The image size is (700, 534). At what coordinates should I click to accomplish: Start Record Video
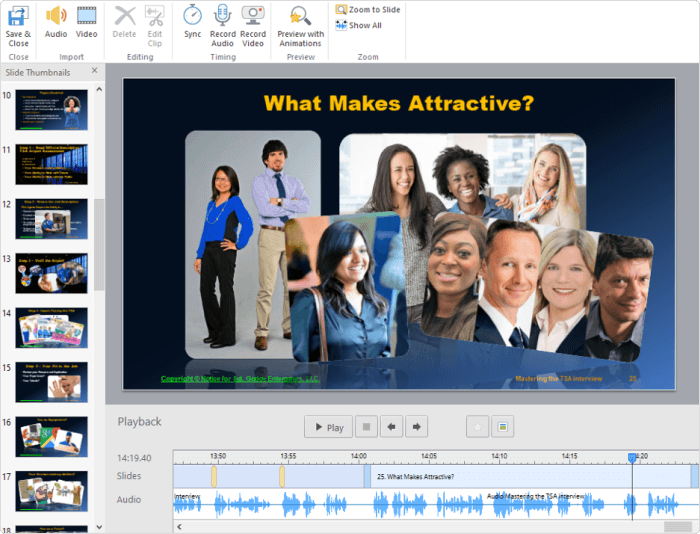coord(253,26)
